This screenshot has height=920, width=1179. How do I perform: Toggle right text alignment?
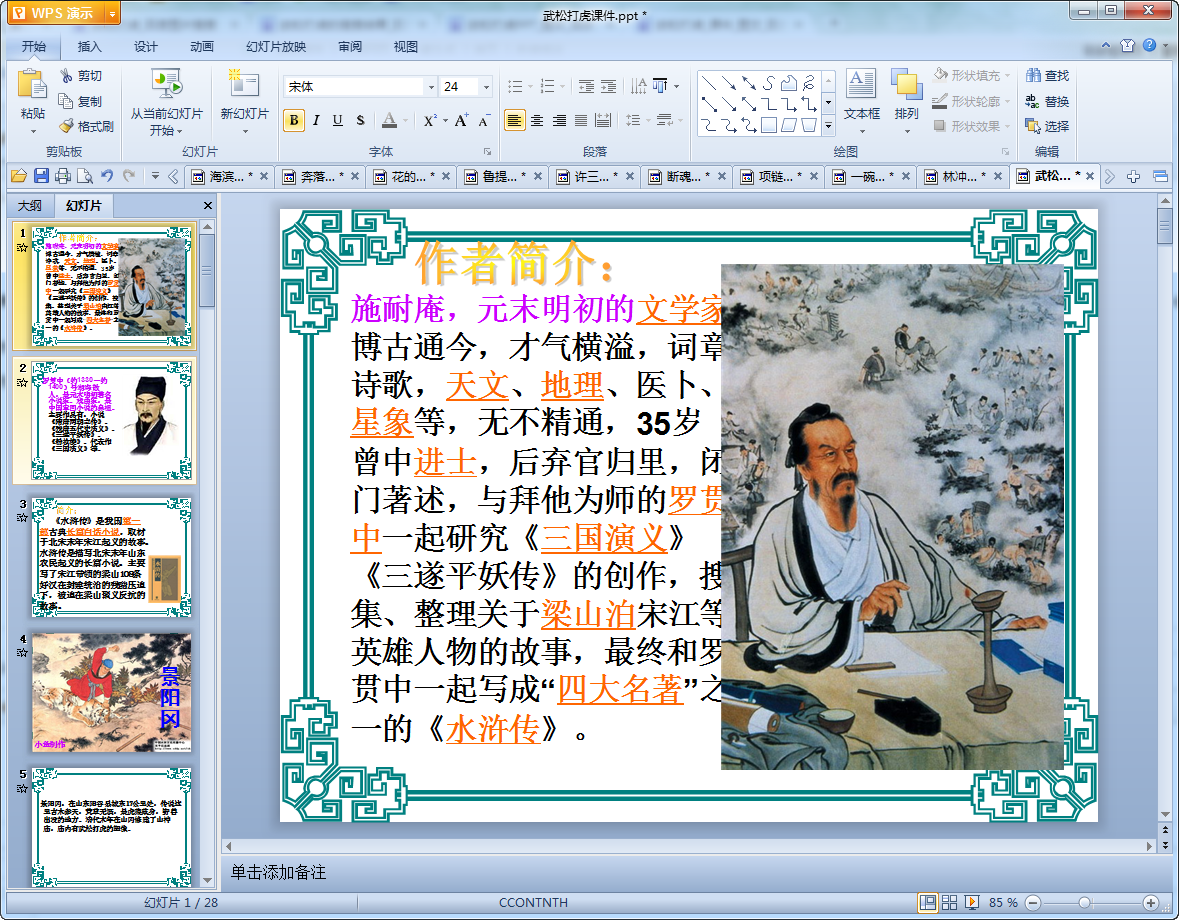point(559,120)
